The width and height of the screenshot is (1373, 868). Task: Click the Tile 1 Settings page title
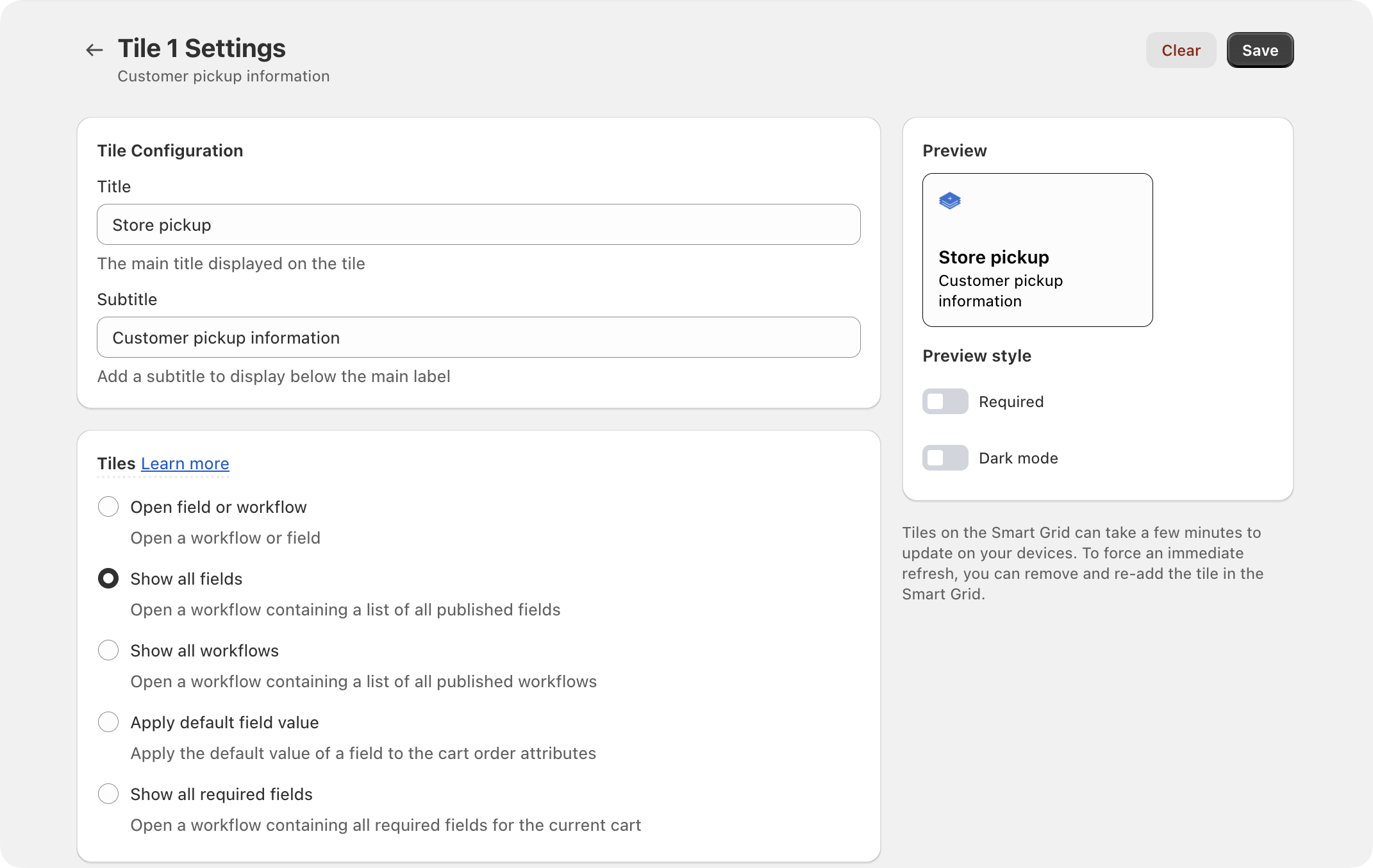201,48
